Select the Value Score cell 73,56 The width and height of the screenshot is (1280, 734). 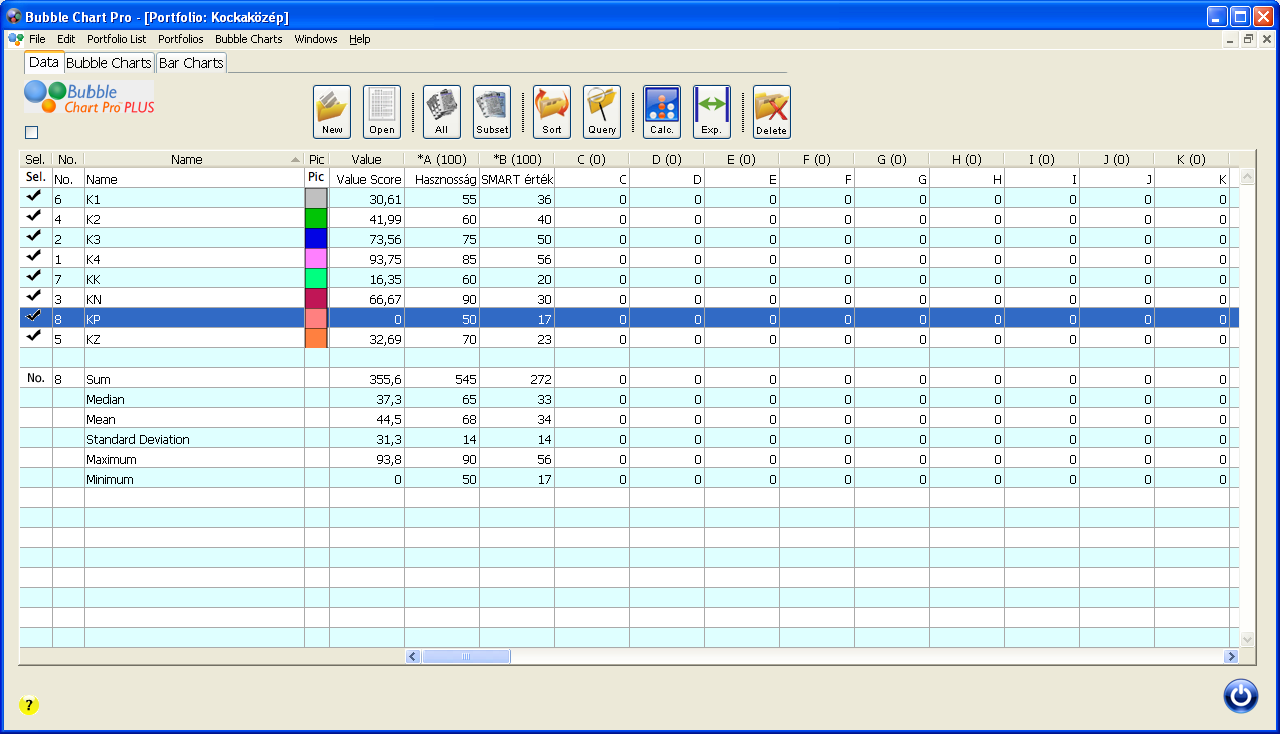click(367, 239)
